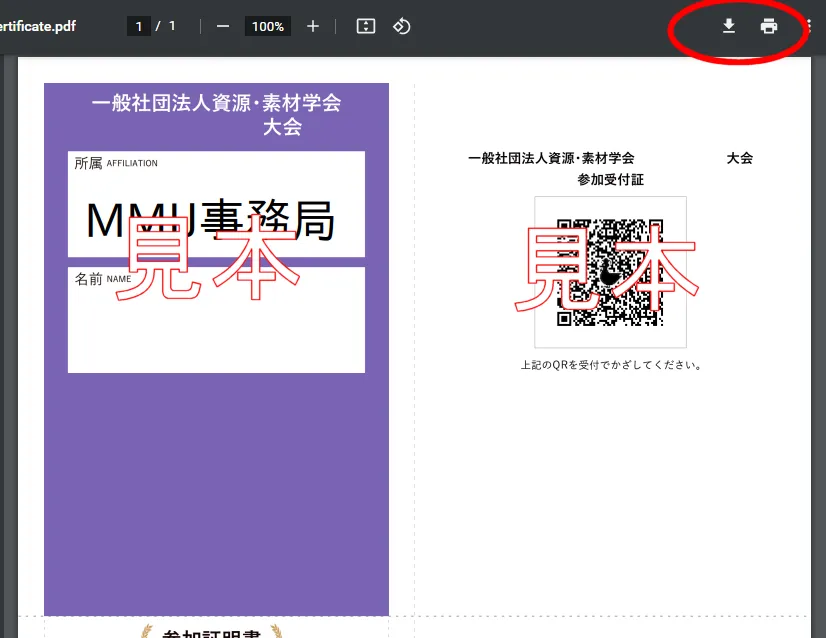Viewport: 826px width, 638px height.
Task: Click the QR instruction text below the code
Action: [x=610, y=365]
